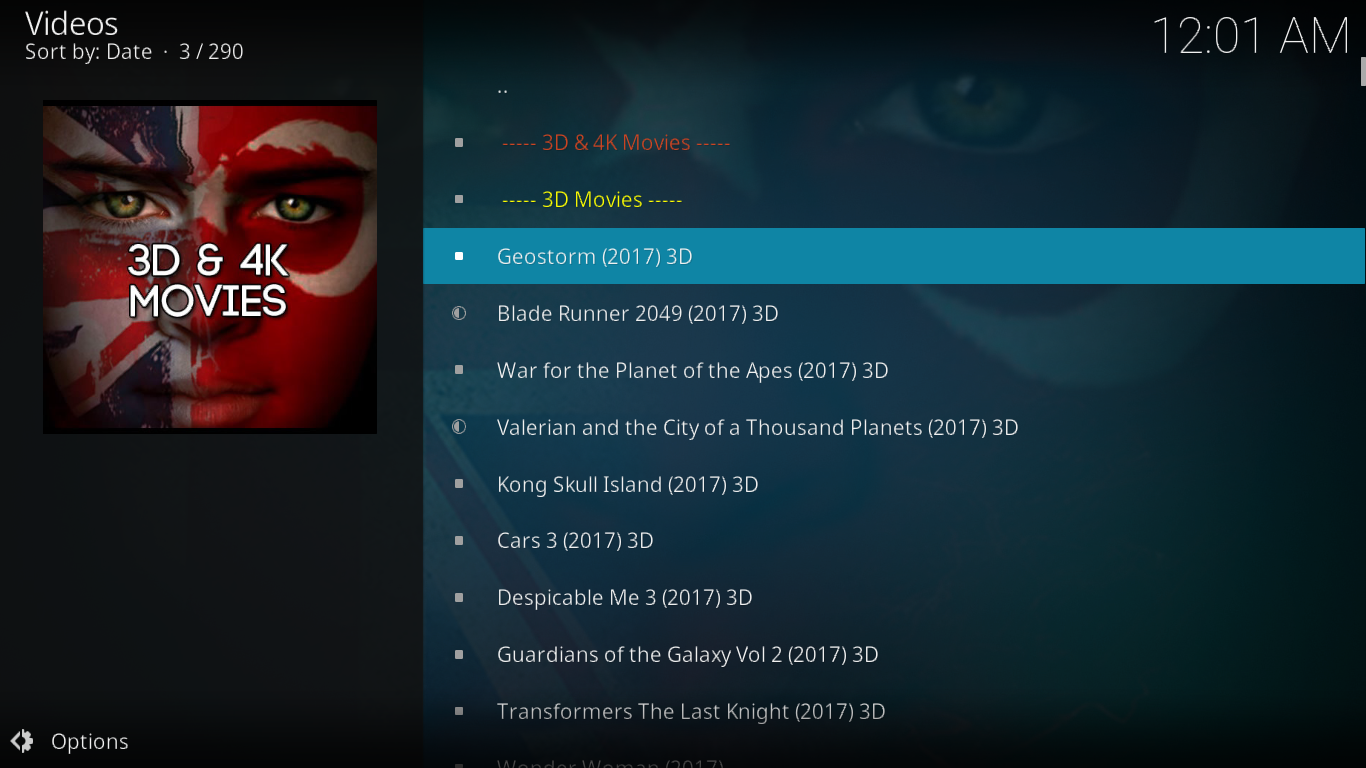Select Guardians of the Galaxy Vol 2
This screenshot has width=1366, height=768.
[x=894, y=654]
